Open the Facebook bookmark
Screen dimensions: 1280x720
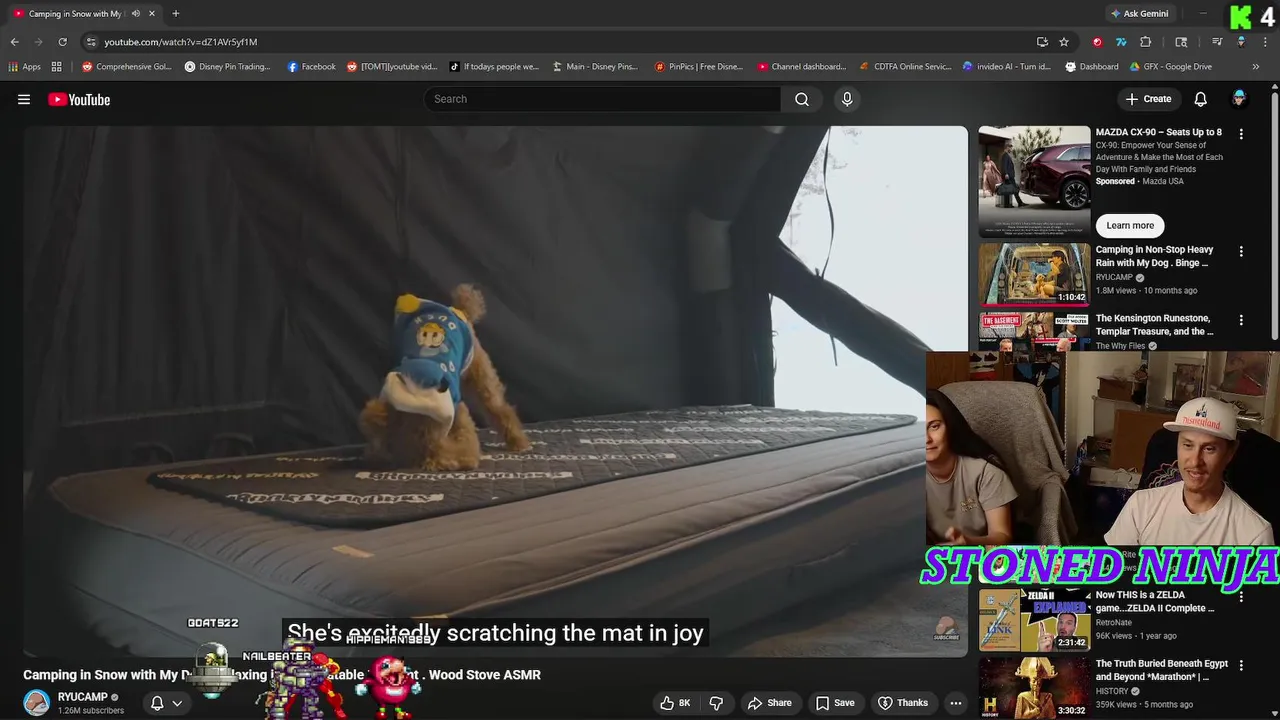312,67
